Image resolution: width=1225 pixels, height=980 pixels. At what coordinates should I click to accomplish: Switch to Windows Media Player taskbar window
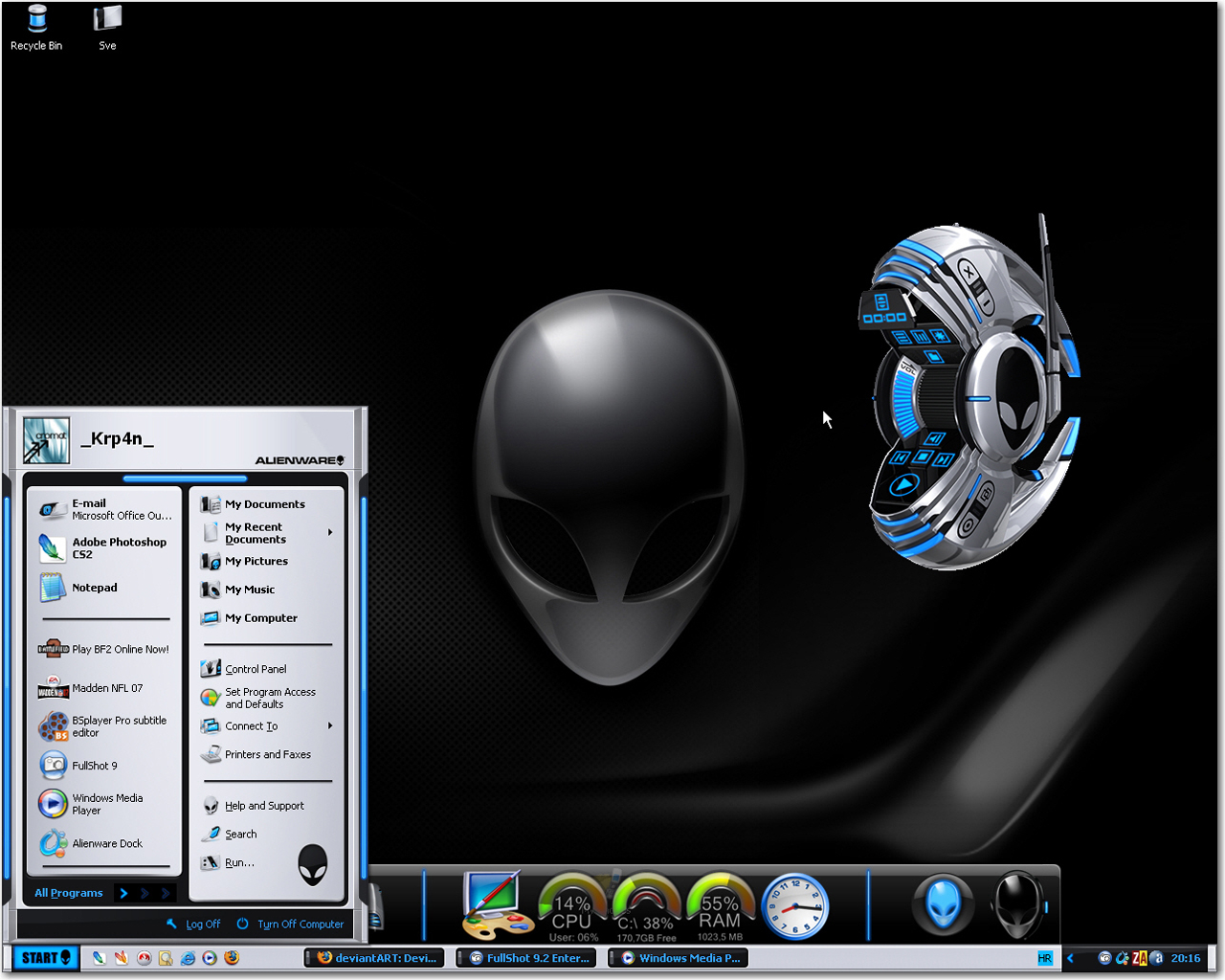coord(679,958)
